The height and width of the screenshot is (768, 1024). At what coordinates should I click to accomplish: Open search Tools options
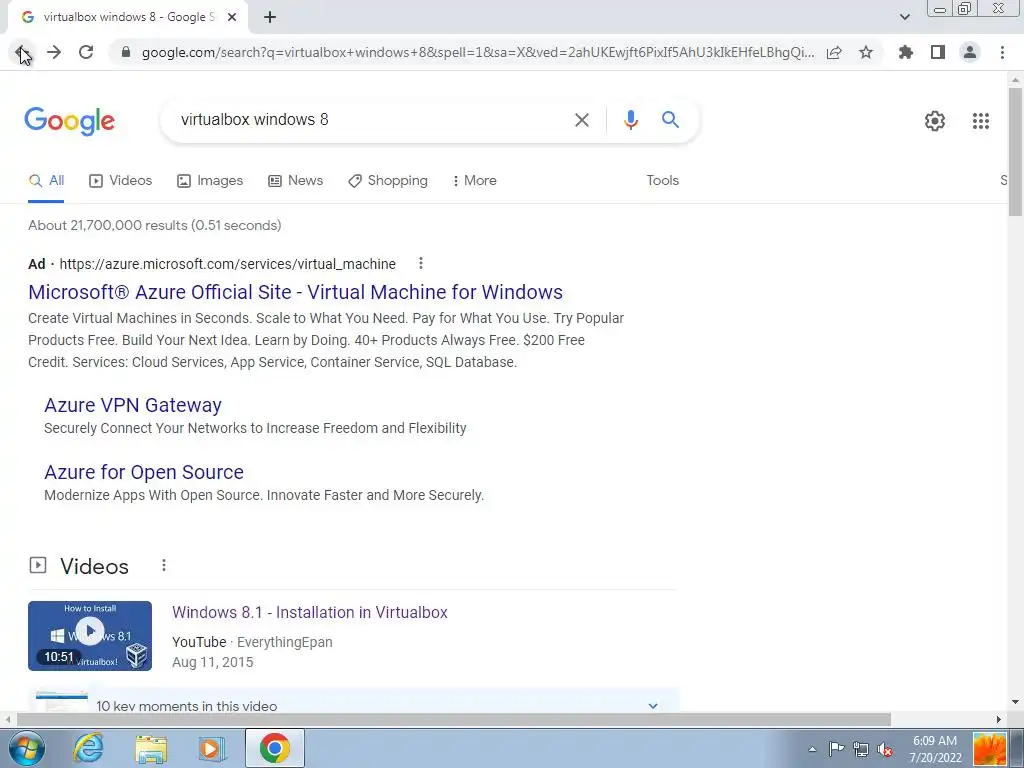click(662, 181)
